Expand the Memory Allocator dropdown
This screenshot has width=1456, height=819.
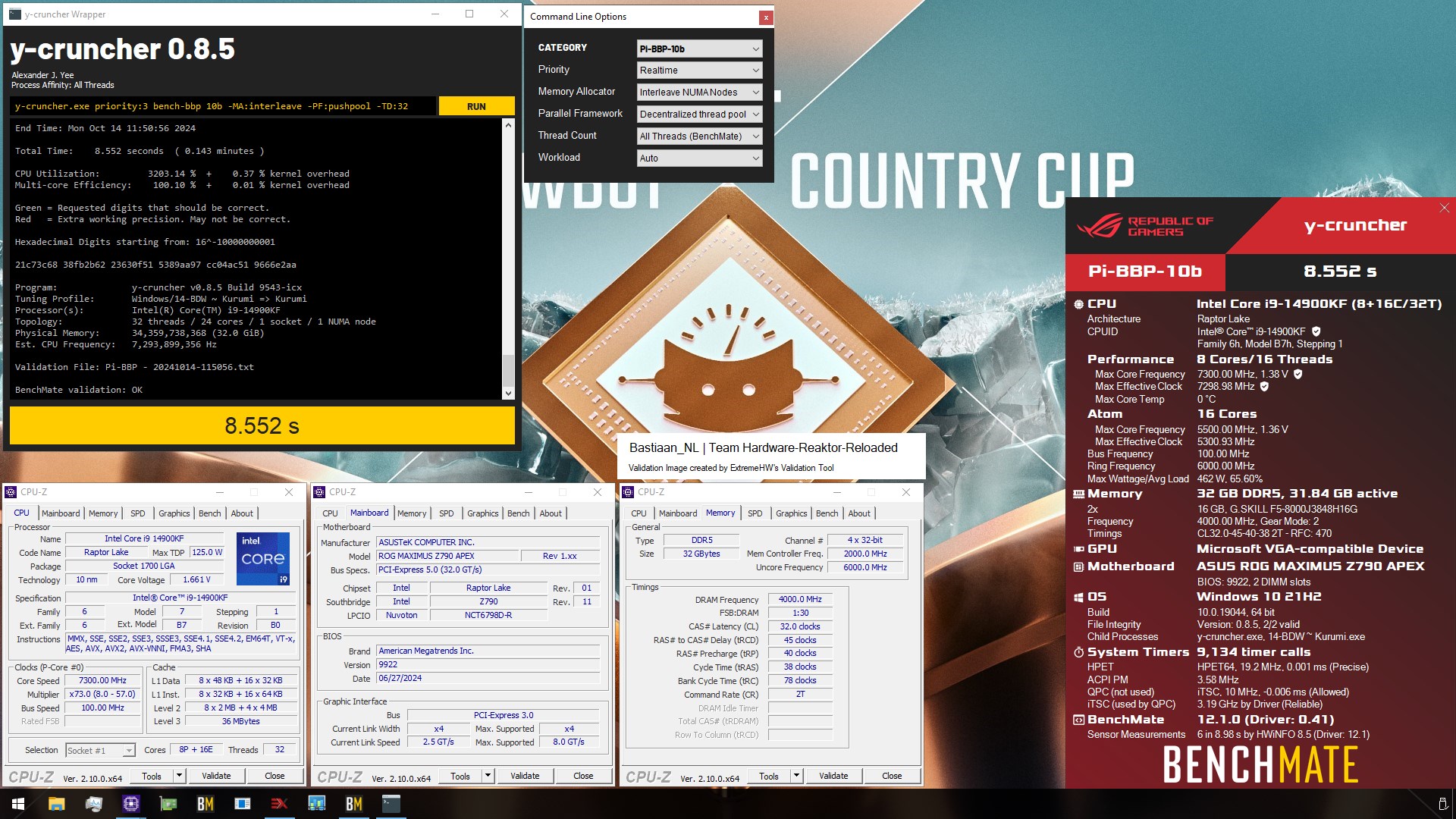699,93
